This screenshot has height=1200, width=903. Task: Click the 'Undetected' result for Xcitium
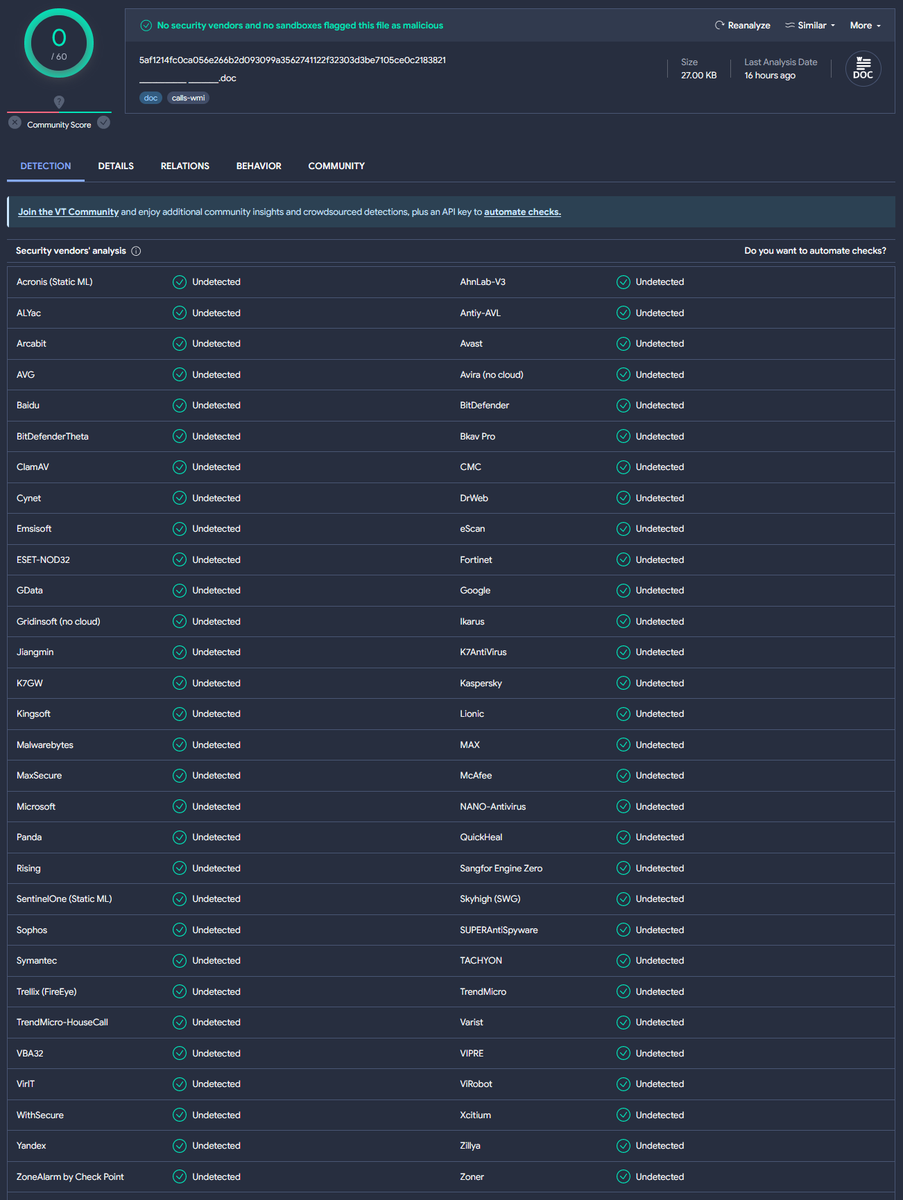tap(659, 1115)
